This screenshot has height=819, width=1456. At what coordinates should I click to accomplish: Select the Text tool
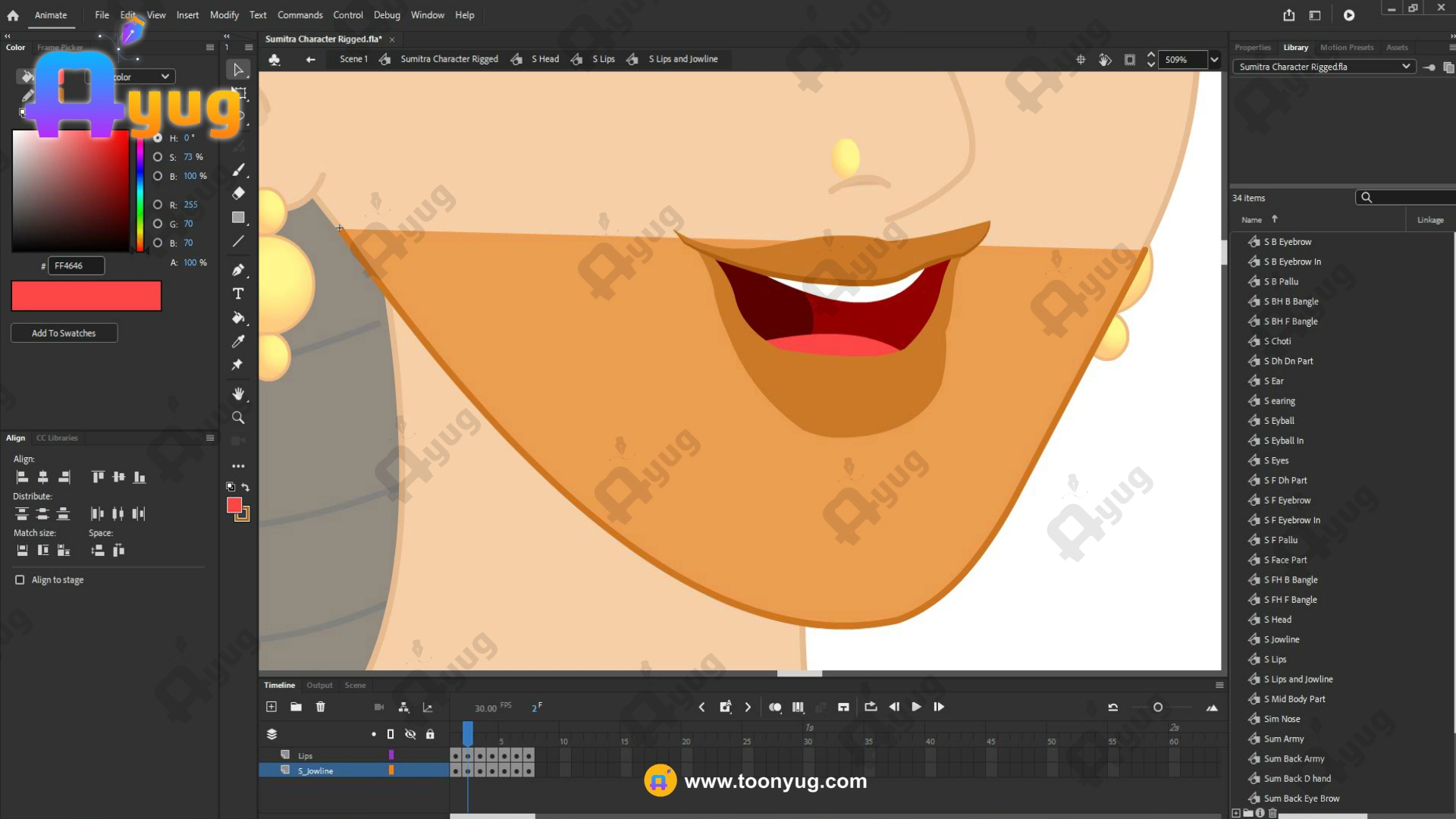238,293
